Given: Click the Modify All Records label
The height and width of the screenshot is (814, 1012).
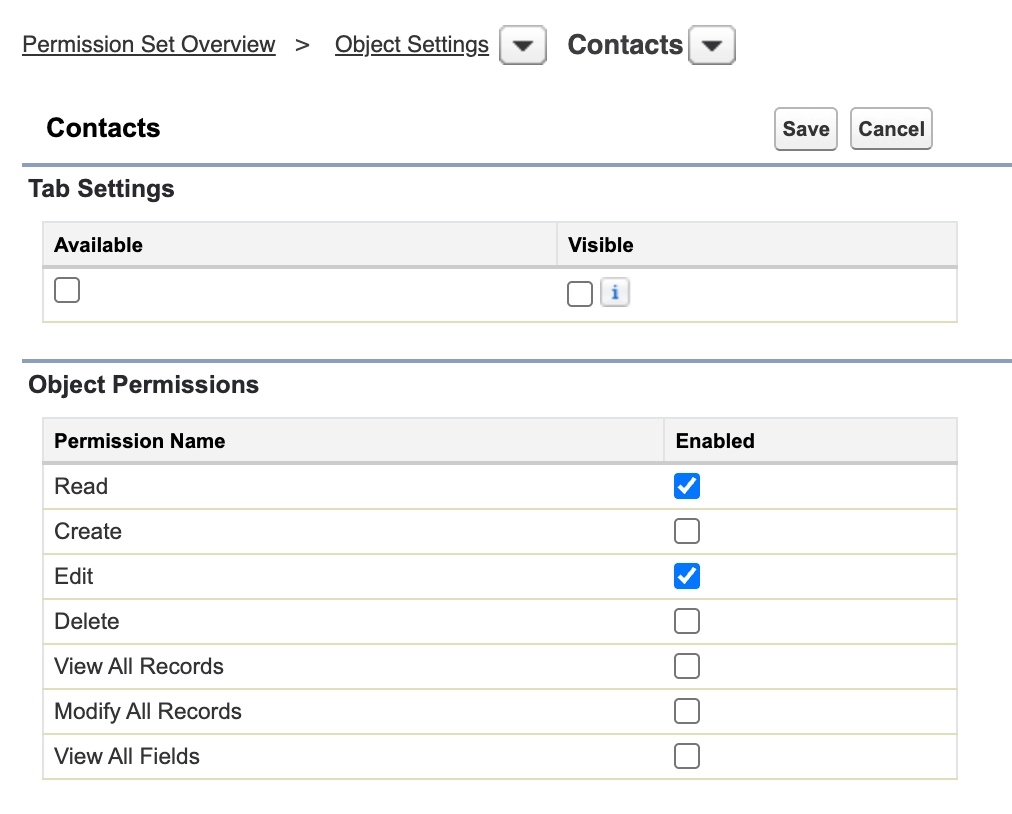Looking at the screenshot, I should point(148,711).
